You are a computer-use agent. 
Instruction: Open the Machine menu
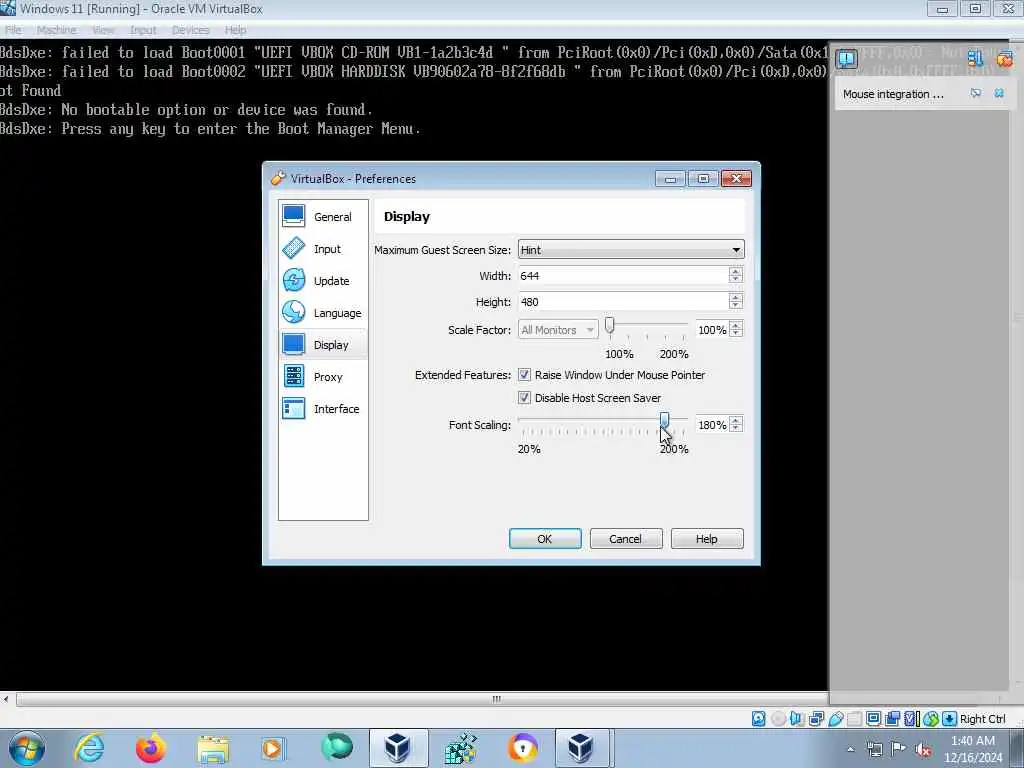click(x=56, y=30)
